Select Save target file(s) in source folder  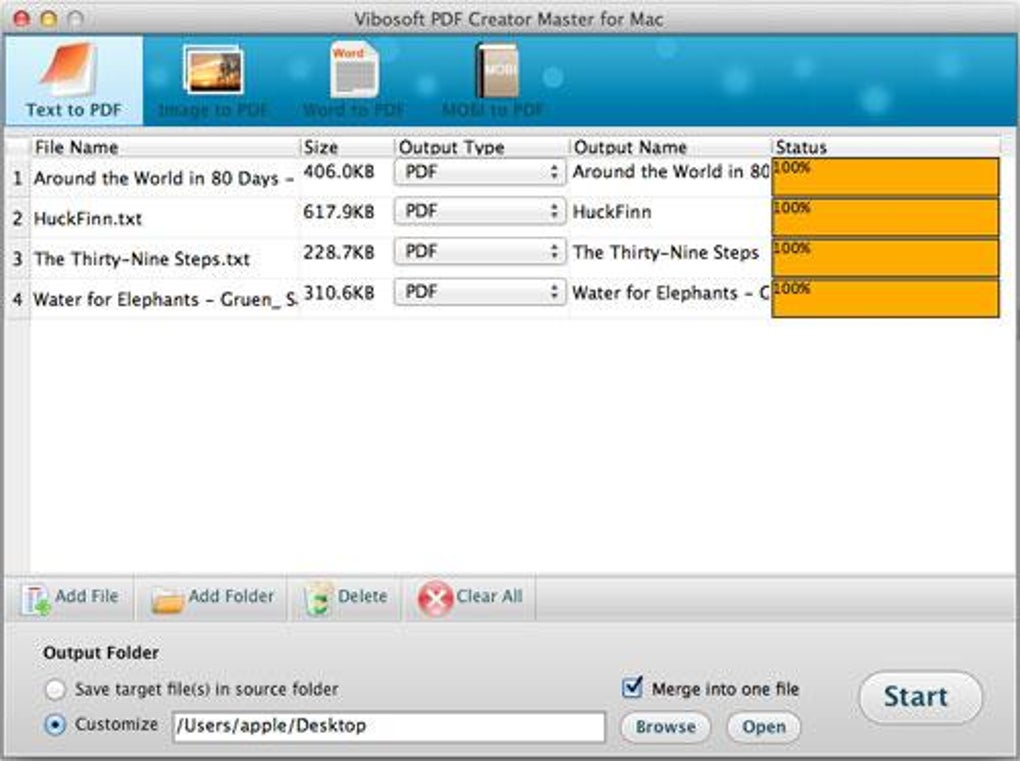click(x=55, y=689)
